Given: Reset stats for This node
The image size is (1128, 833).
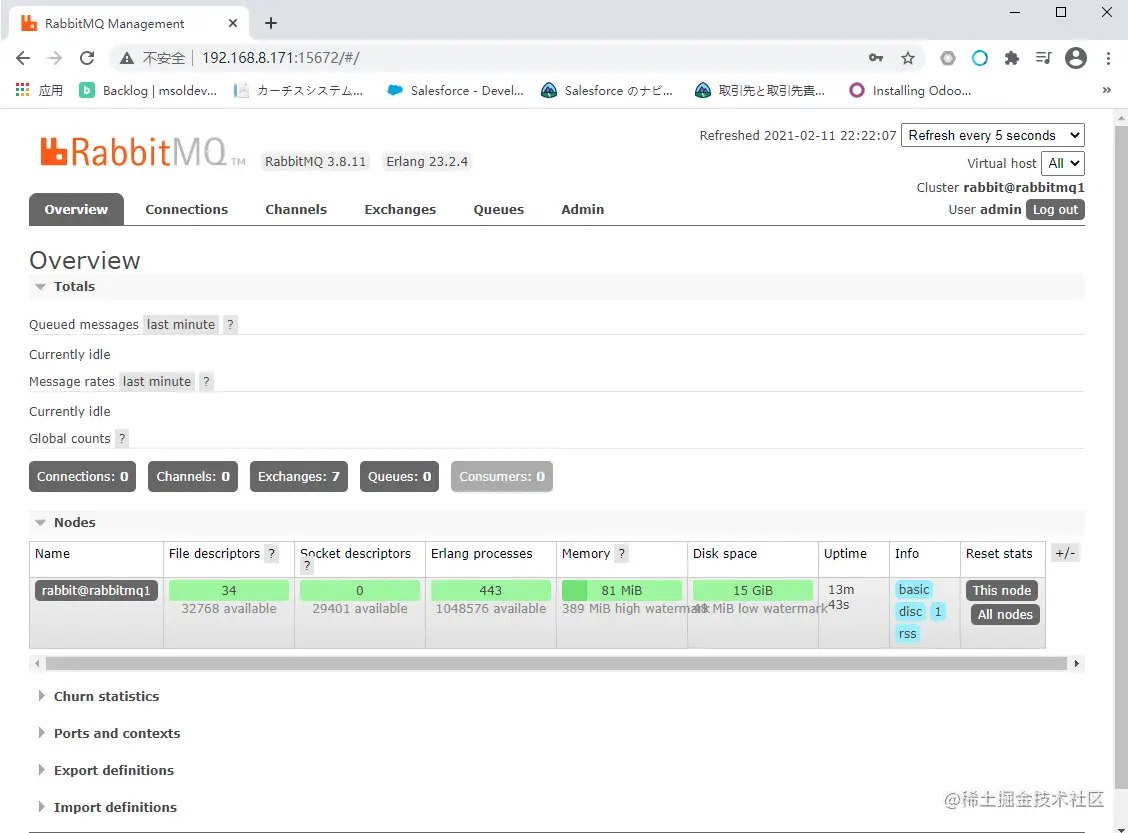Looking at the screenshot, I should [x=1001, y=591].
